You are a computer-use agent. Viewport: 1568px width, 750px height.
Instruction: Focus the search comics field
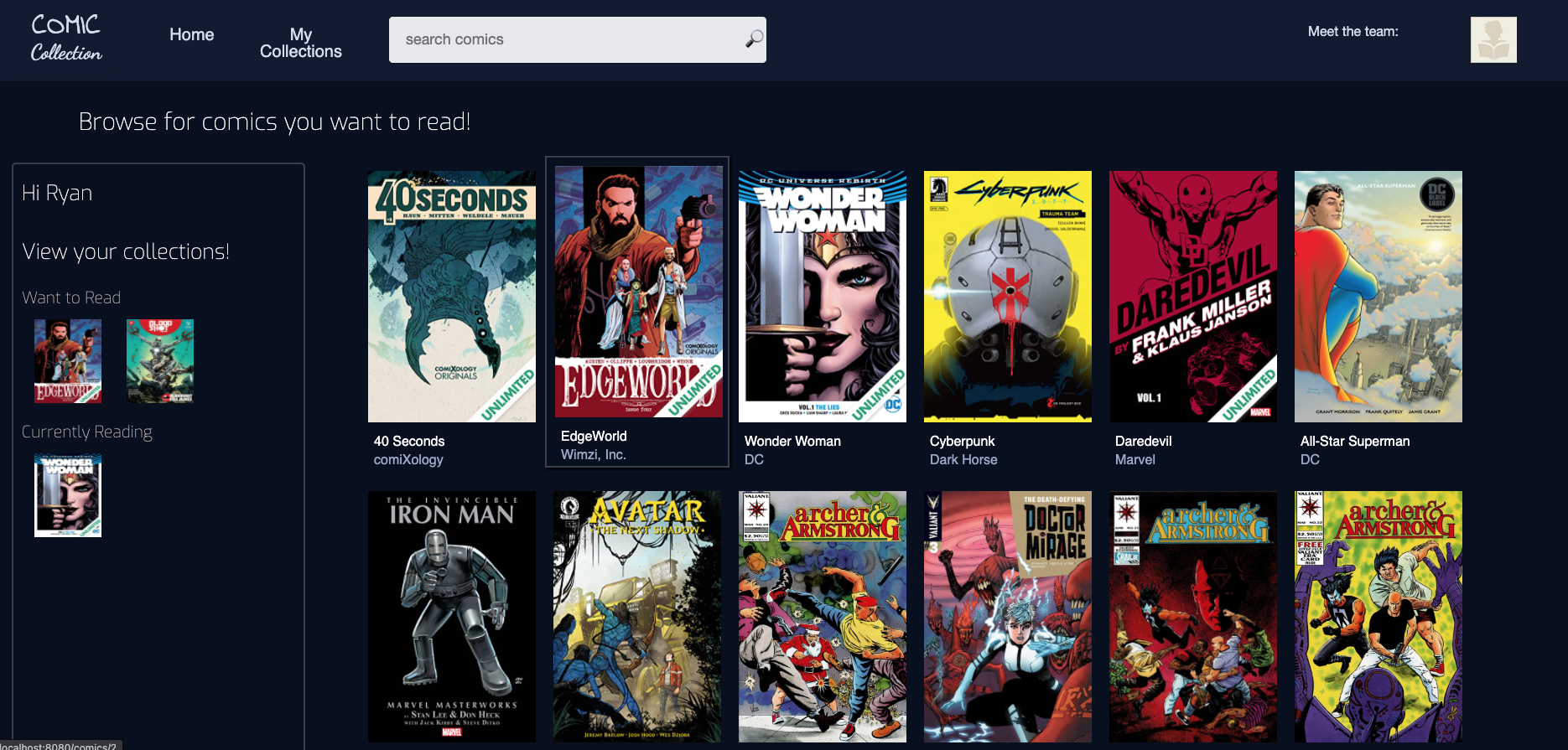578,39
